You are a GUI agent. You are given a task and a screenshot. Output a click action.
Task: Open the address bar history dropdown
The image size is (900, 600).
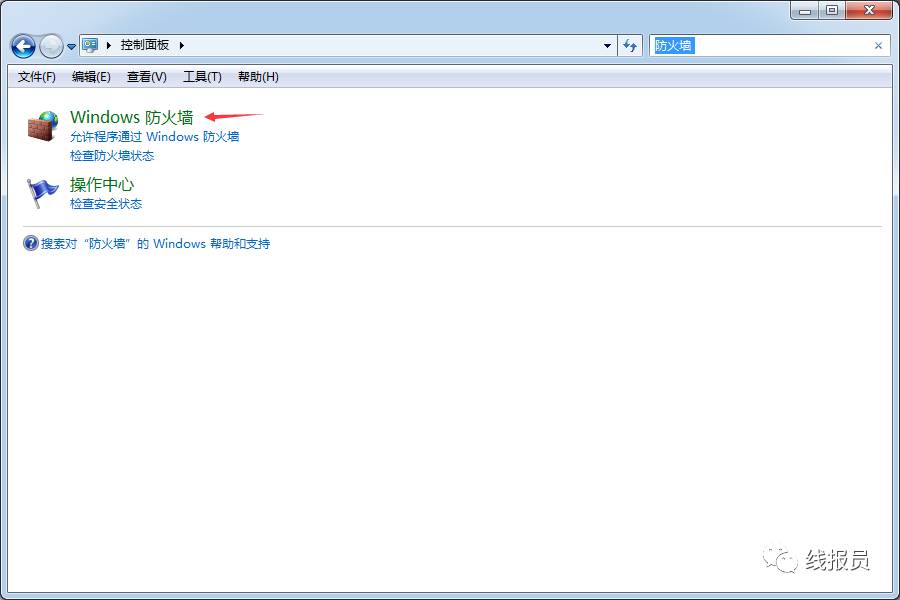coord(607,45)
